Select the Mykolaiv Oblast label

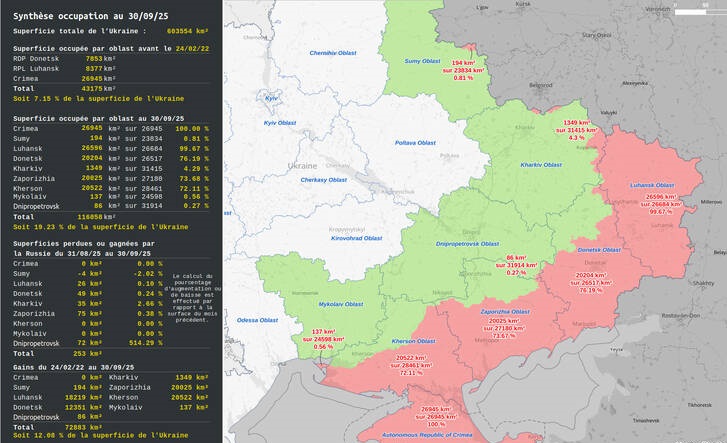click(341, 302)
